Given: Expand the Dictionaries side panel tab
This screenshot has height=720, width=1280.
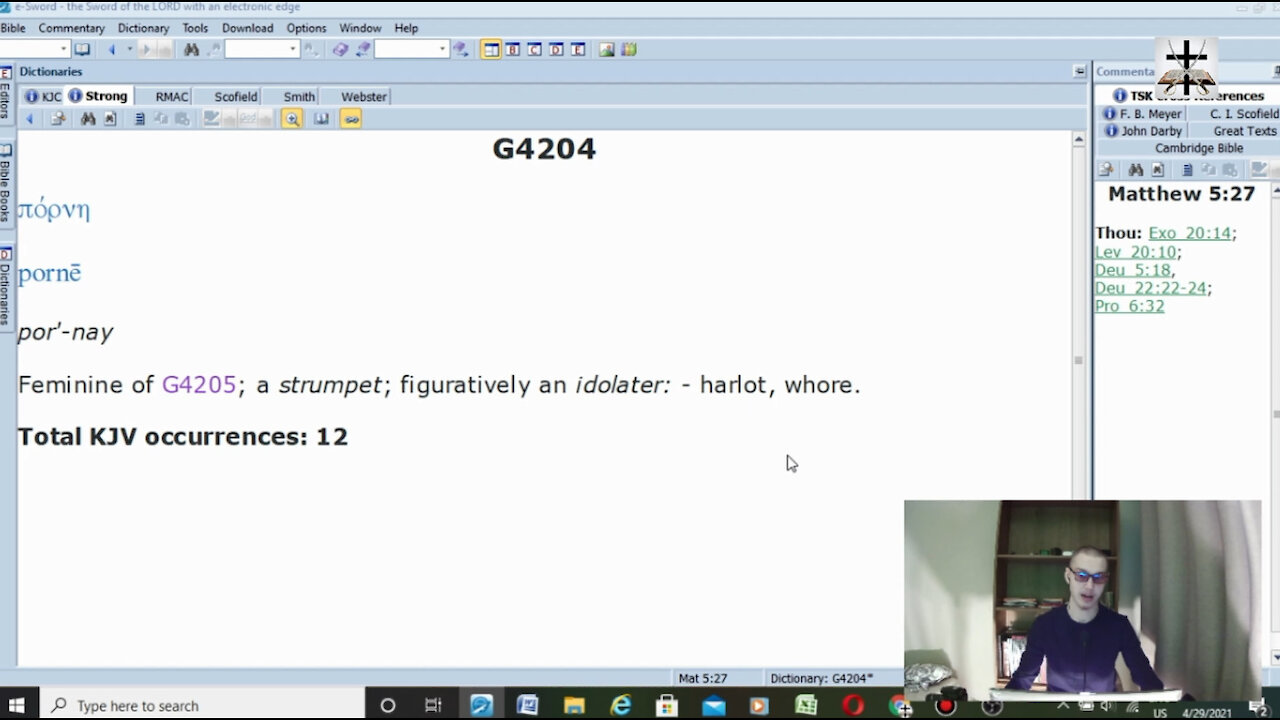Looking at the screenshot, I should point(6,288).
